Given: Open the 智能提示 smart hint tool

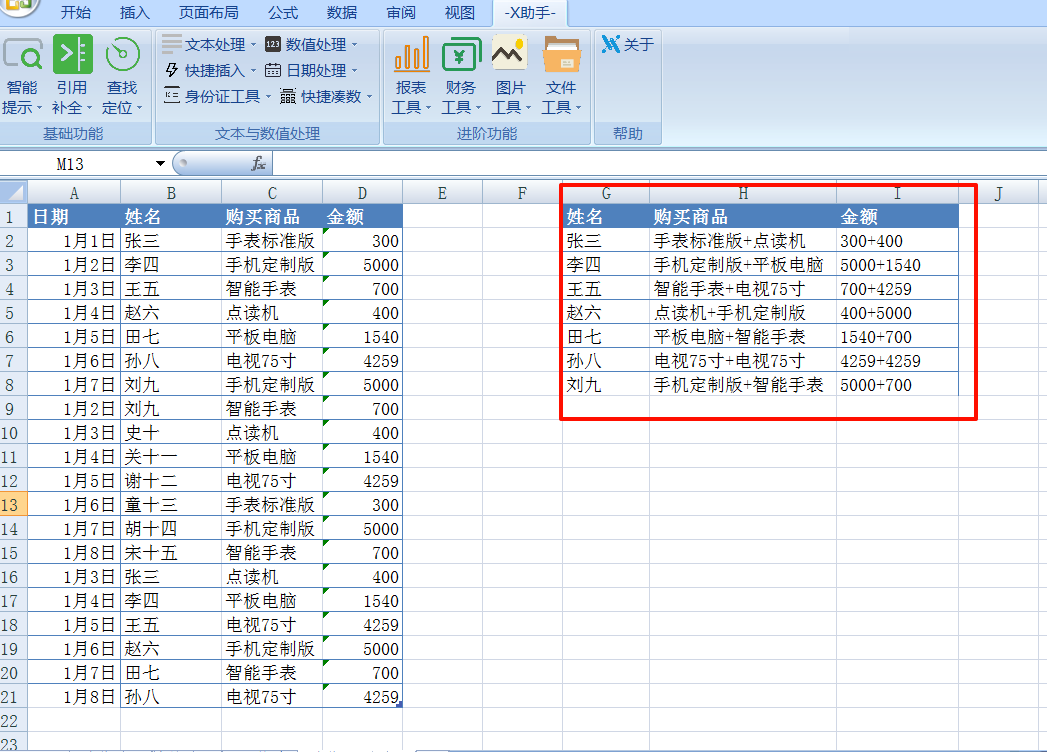Looking at the screenshot, I should (x=23, y=75).
